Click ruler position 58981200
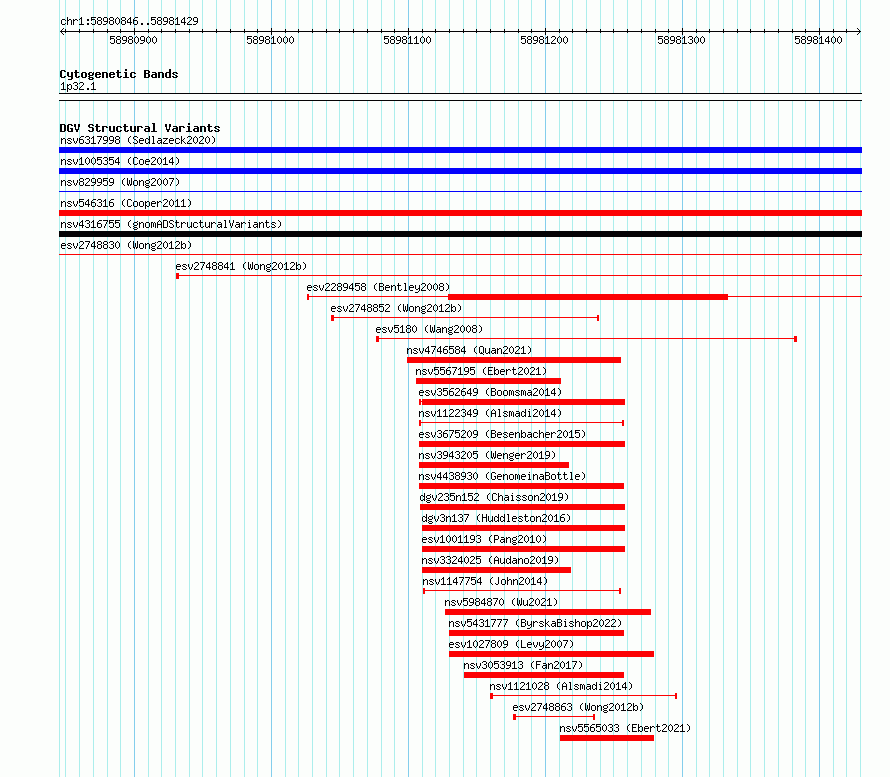 (544, 40)
